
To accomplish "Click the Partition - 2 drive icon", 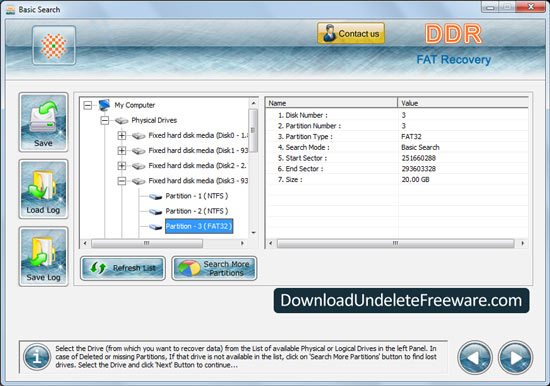I will click(155, 212).
